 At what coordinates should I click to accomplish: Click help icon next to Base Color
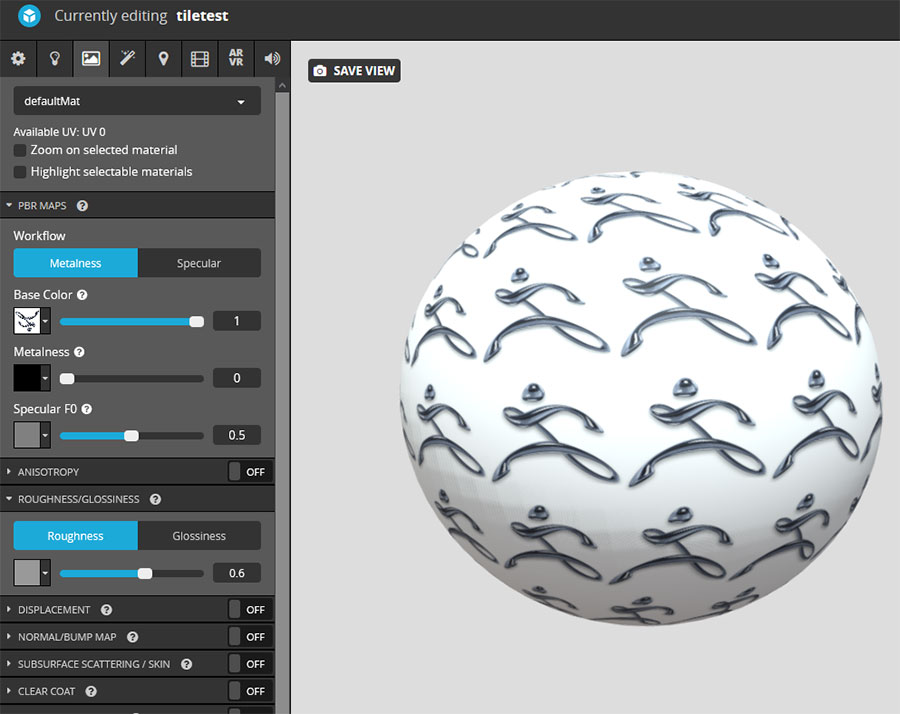pos(82,294)
